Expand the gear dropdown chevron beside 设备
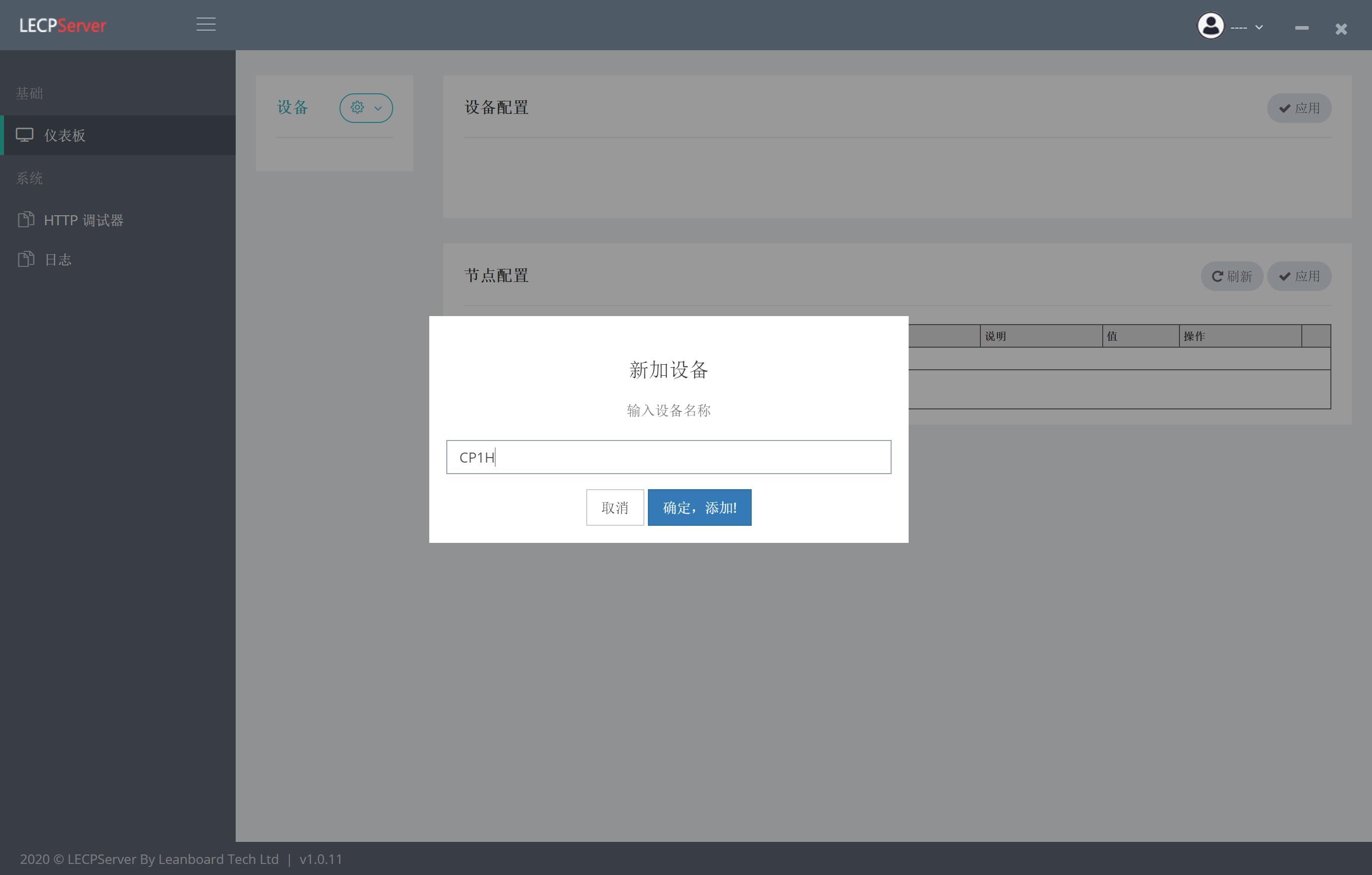This screenshot has height=875, width=1372. (377, 108)
